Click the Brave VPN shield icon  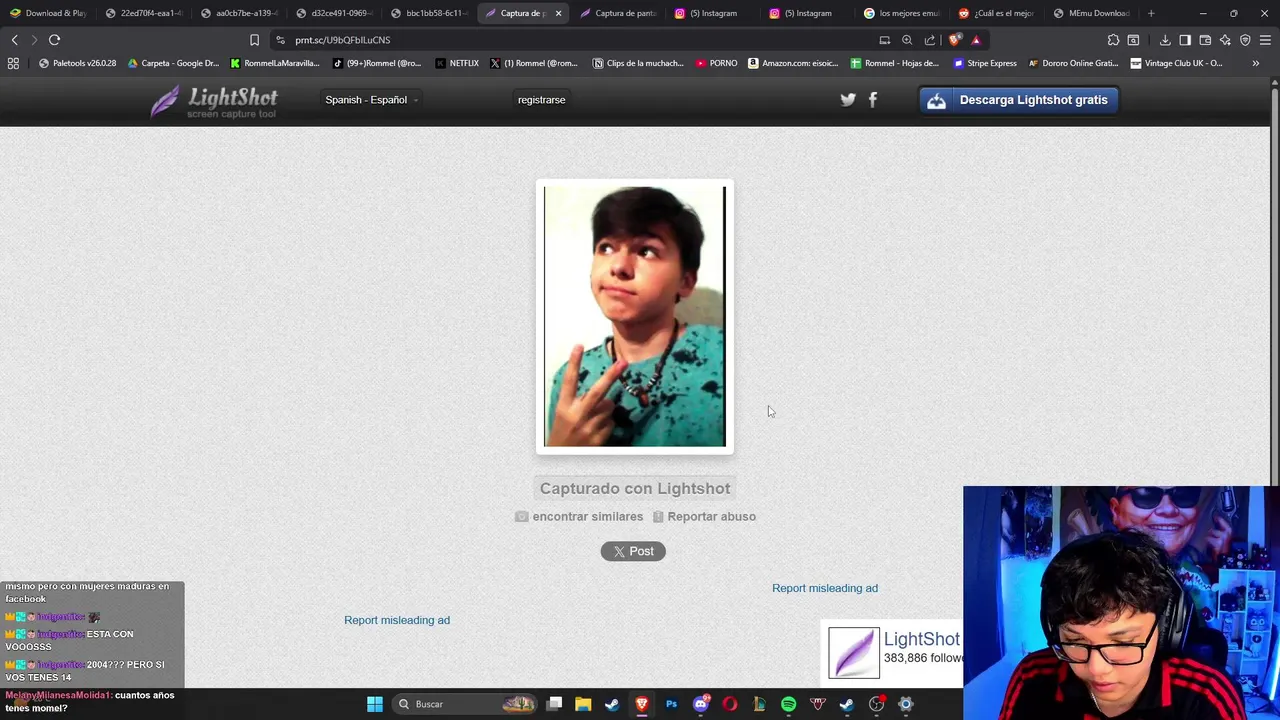click(1245, 40)
